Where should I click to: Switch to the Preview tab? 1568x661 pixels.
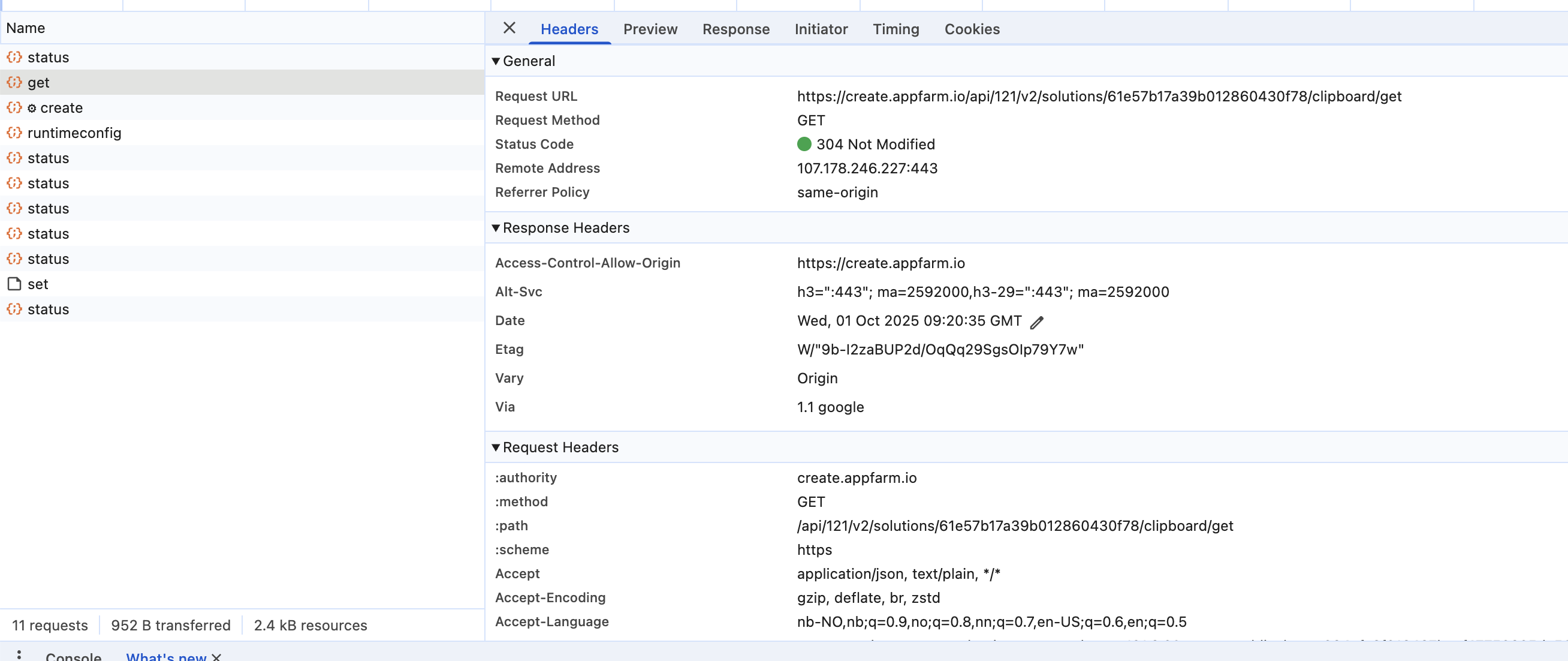(x=650, y=29)
